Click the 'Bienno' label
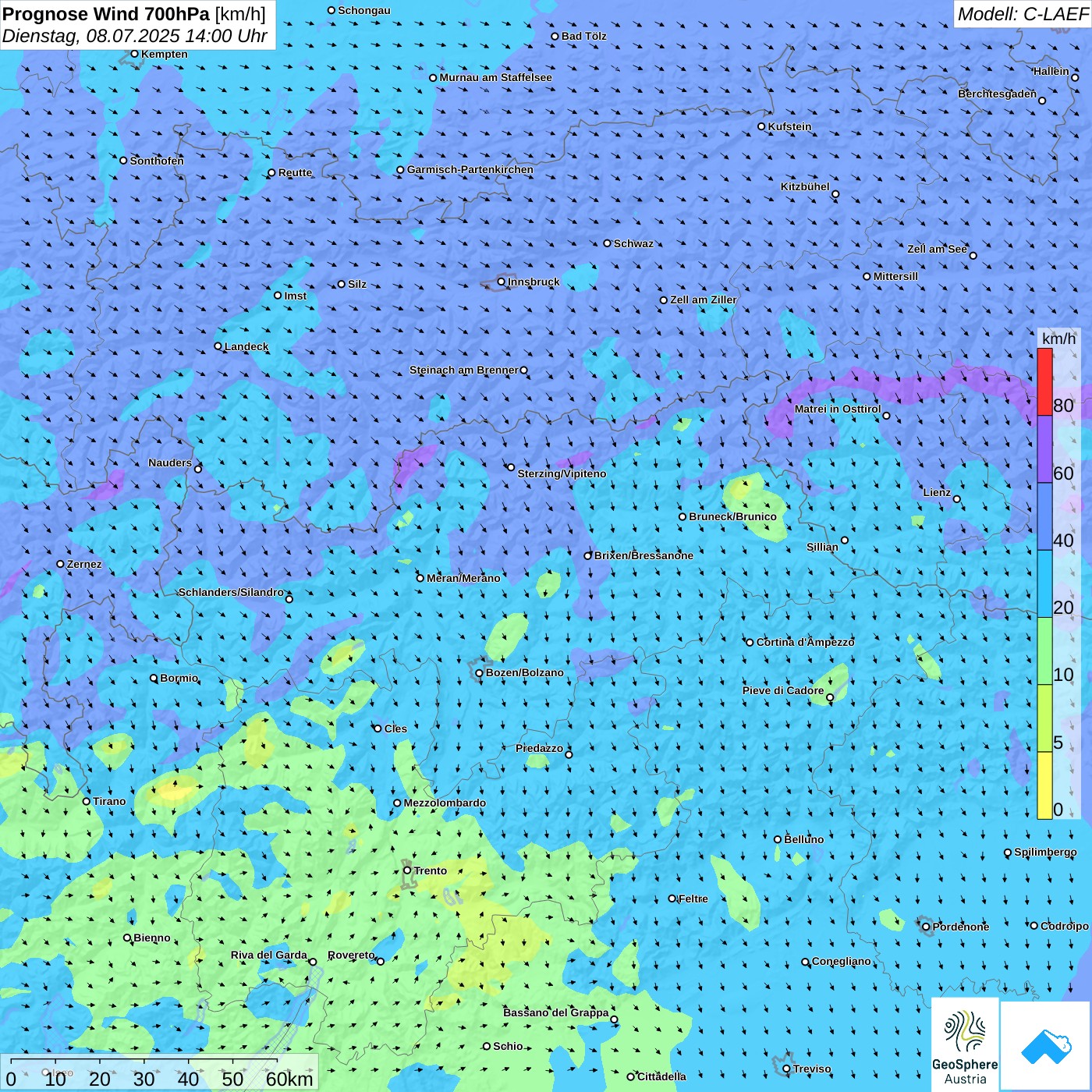 [x=152, y=938]
